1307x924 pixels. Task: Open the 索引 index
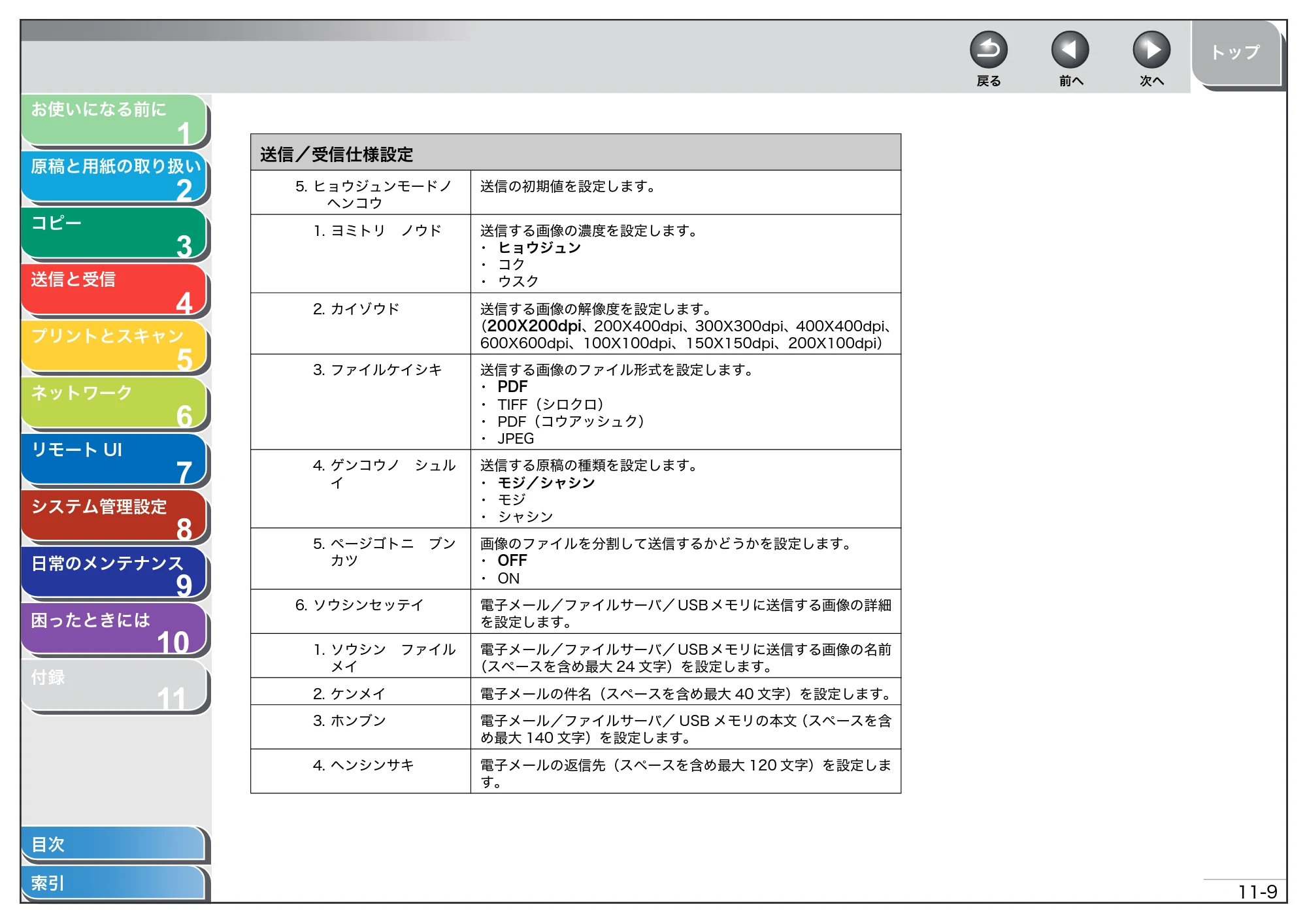point(113,883)
